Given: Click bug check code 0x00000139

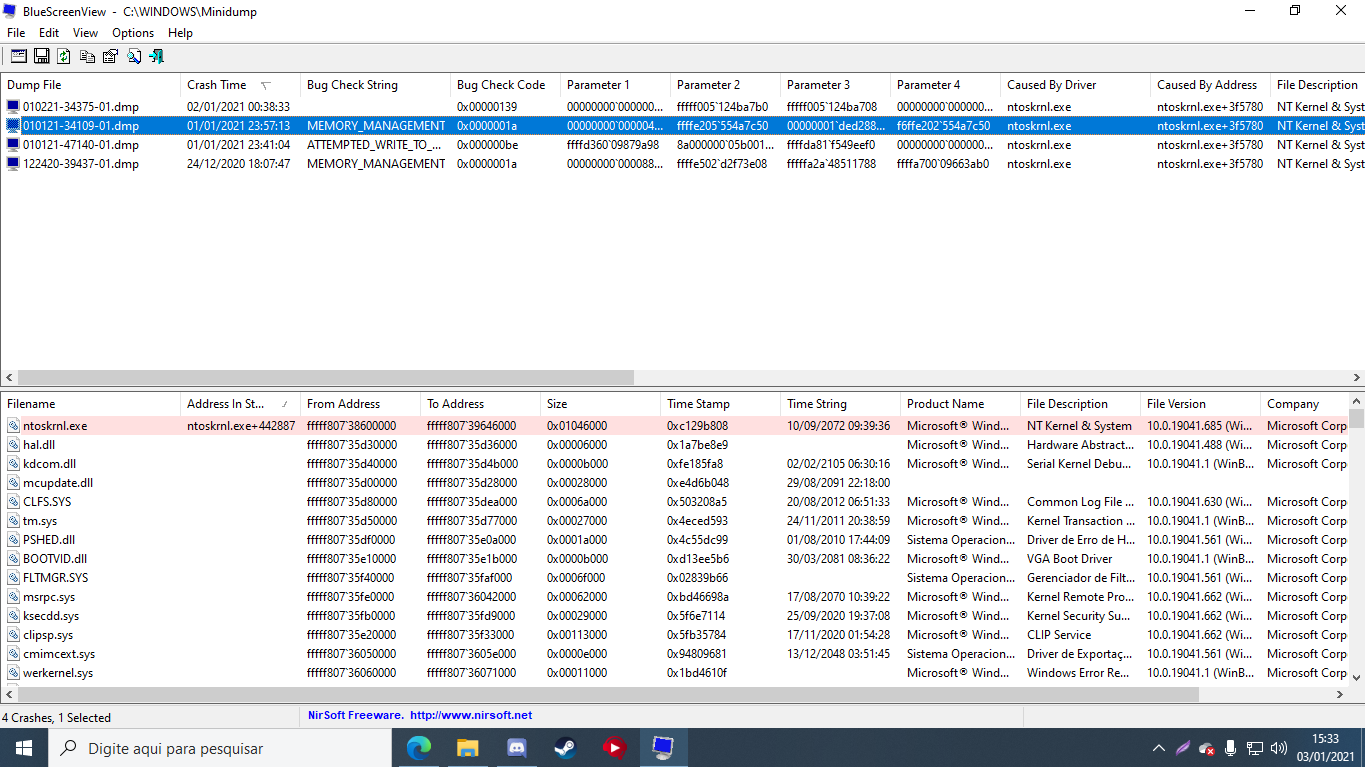Looking at the screenshot, I should (x=487, y=107).
